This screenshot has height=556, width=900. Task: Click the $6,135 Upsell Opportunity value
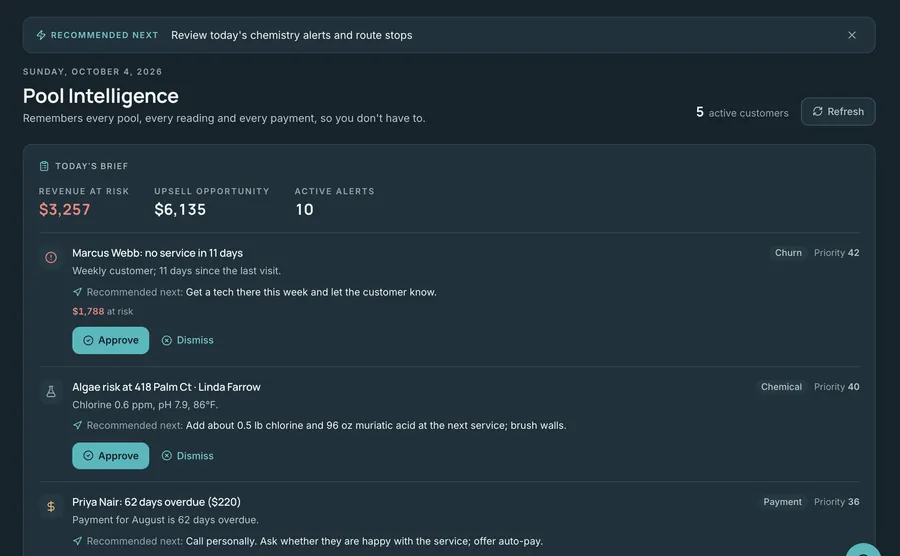tap(180, 209)
